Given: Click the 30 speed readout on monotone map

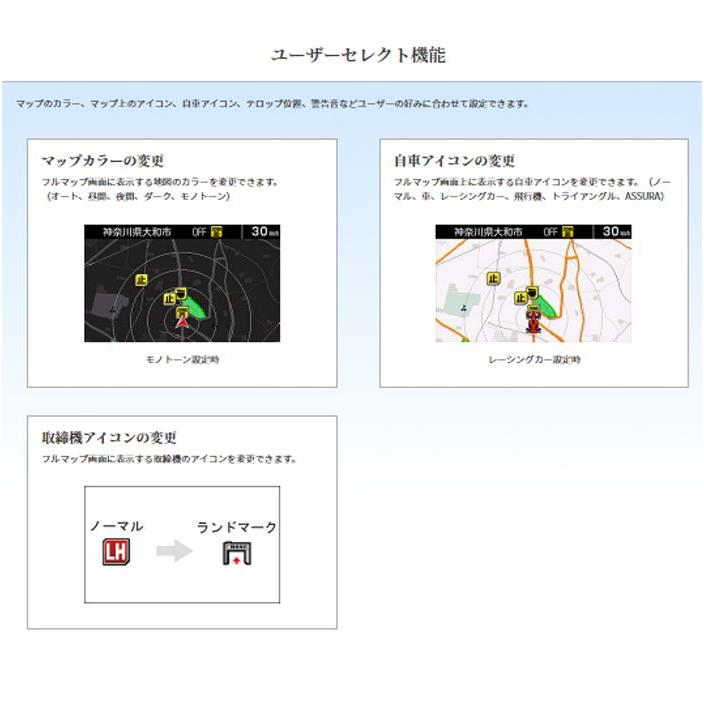Looking at the screenshot, I should click(260, 231).
